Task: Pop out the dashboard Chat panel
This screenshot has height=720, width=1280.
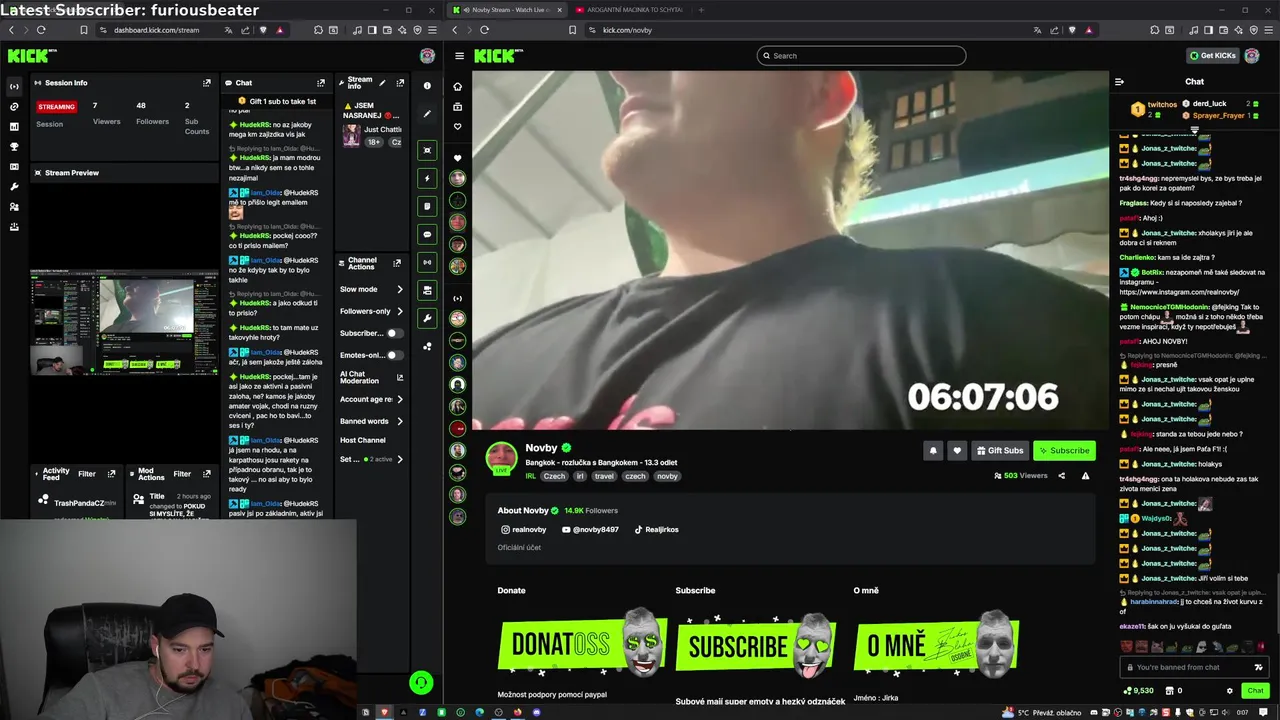Action: [321, 83]
